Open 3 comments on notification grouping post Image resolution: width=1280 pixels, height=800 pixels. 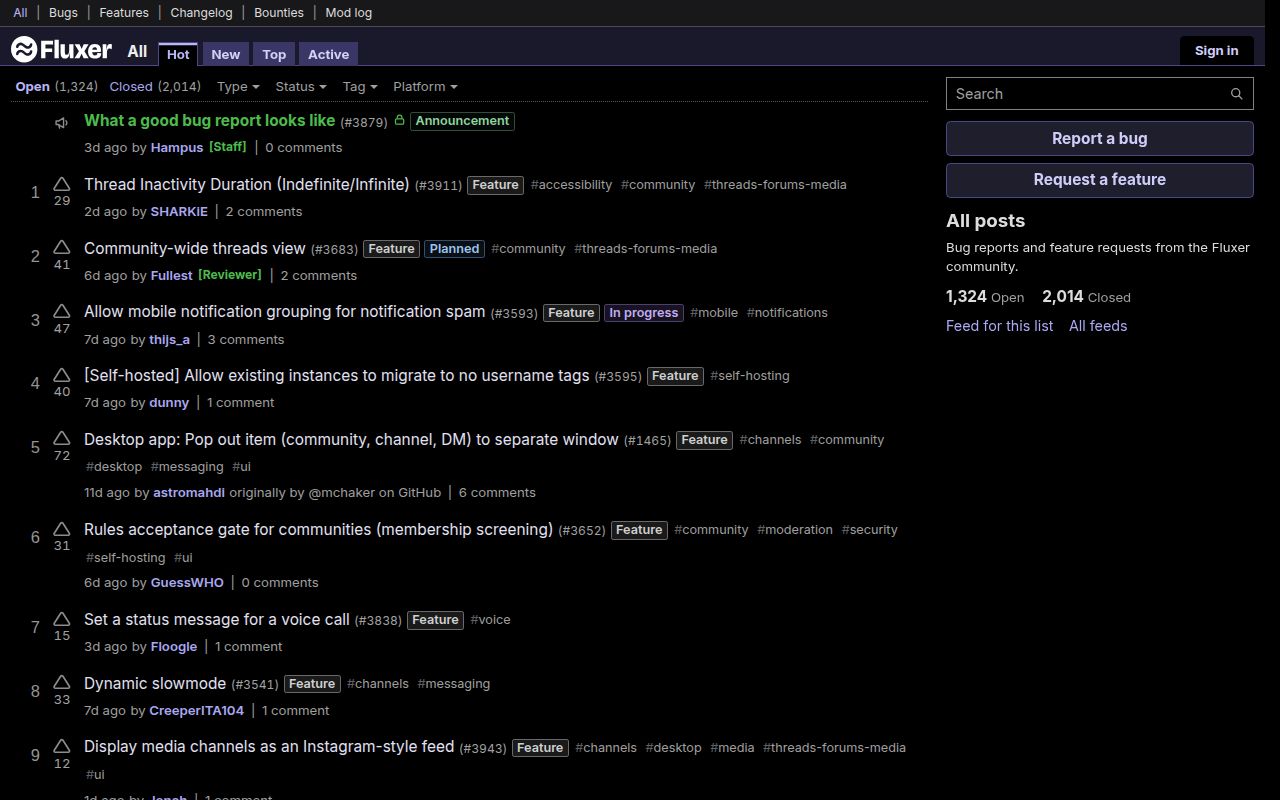(246, 339)
